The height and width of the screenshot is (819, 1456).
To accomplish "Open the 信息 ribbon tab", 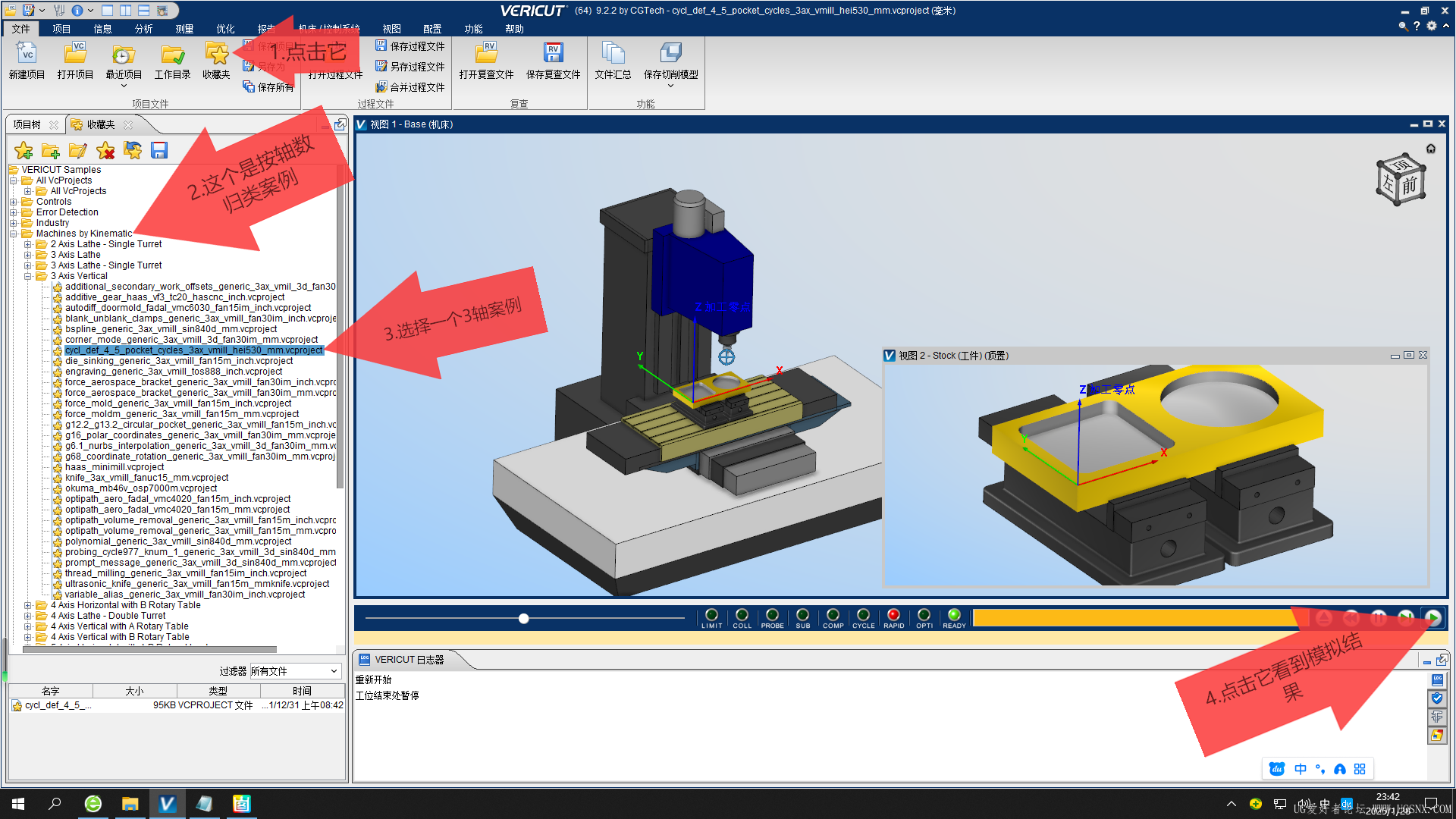I will (103, 29).
